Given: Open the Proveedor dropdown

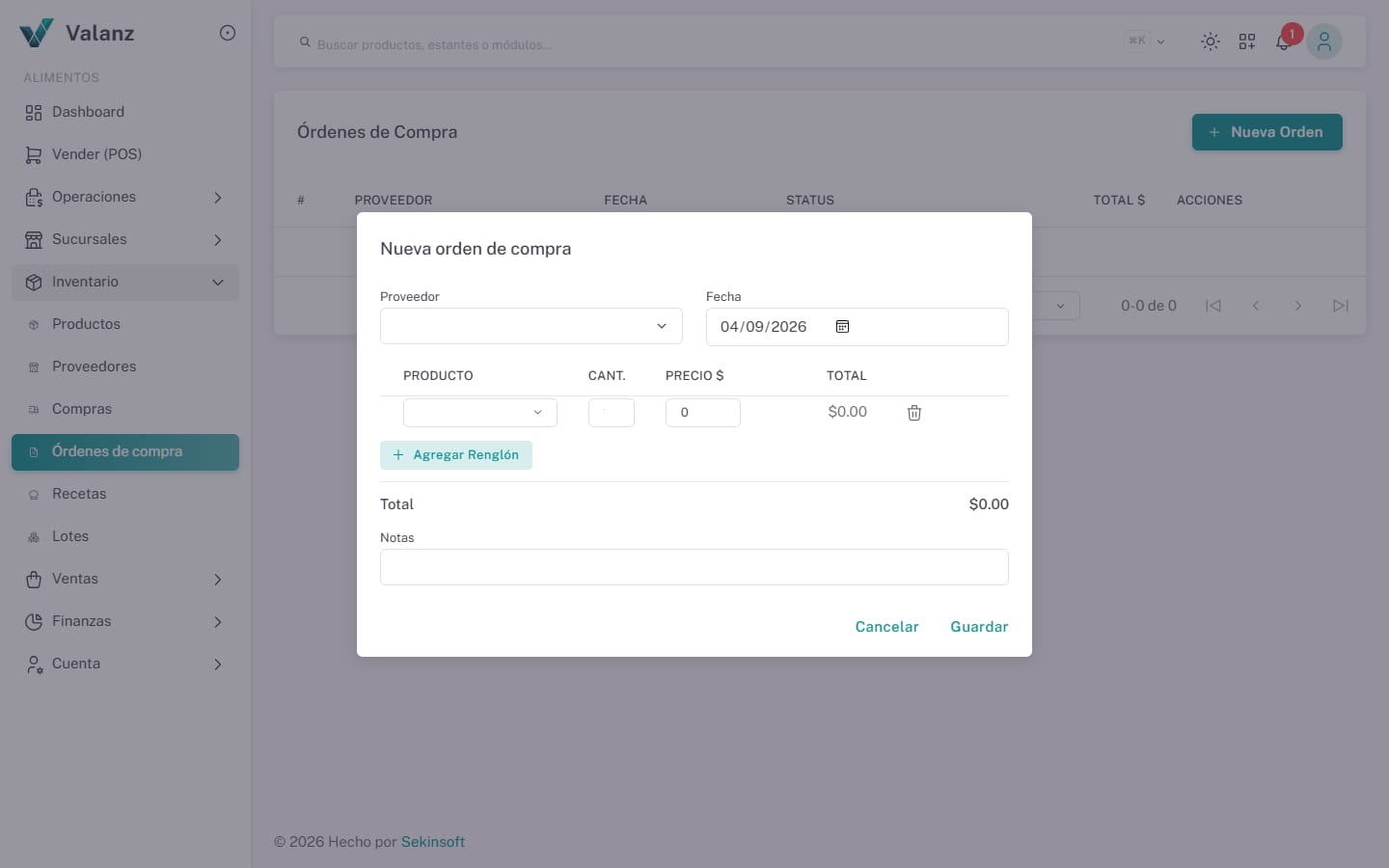Looking at the screenshot, I should pos(531,326).
